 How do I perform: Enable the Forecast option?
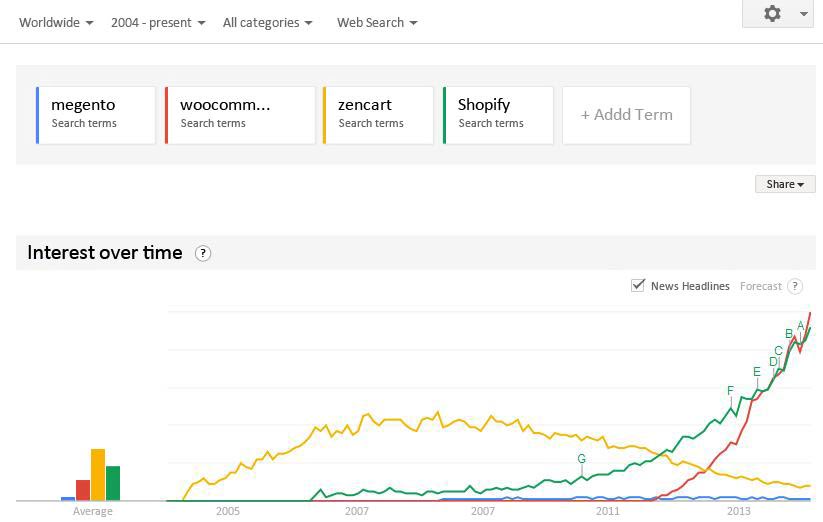(761, 286)
